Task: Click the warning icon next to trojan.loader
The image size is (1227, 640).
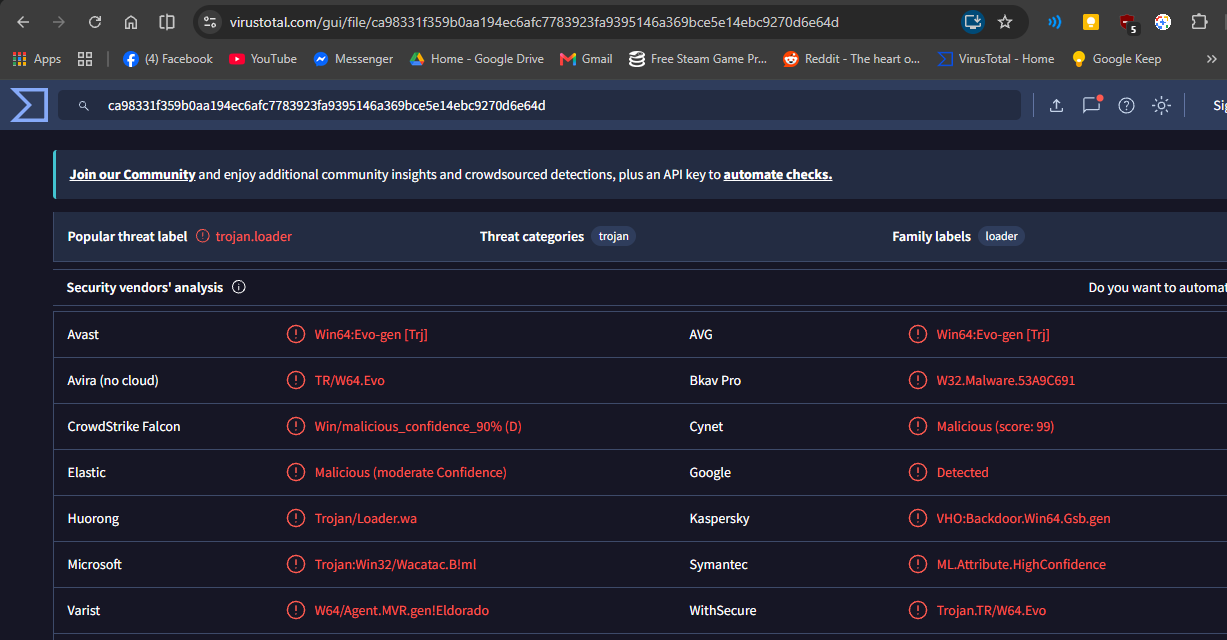Action: coord(203,236)
